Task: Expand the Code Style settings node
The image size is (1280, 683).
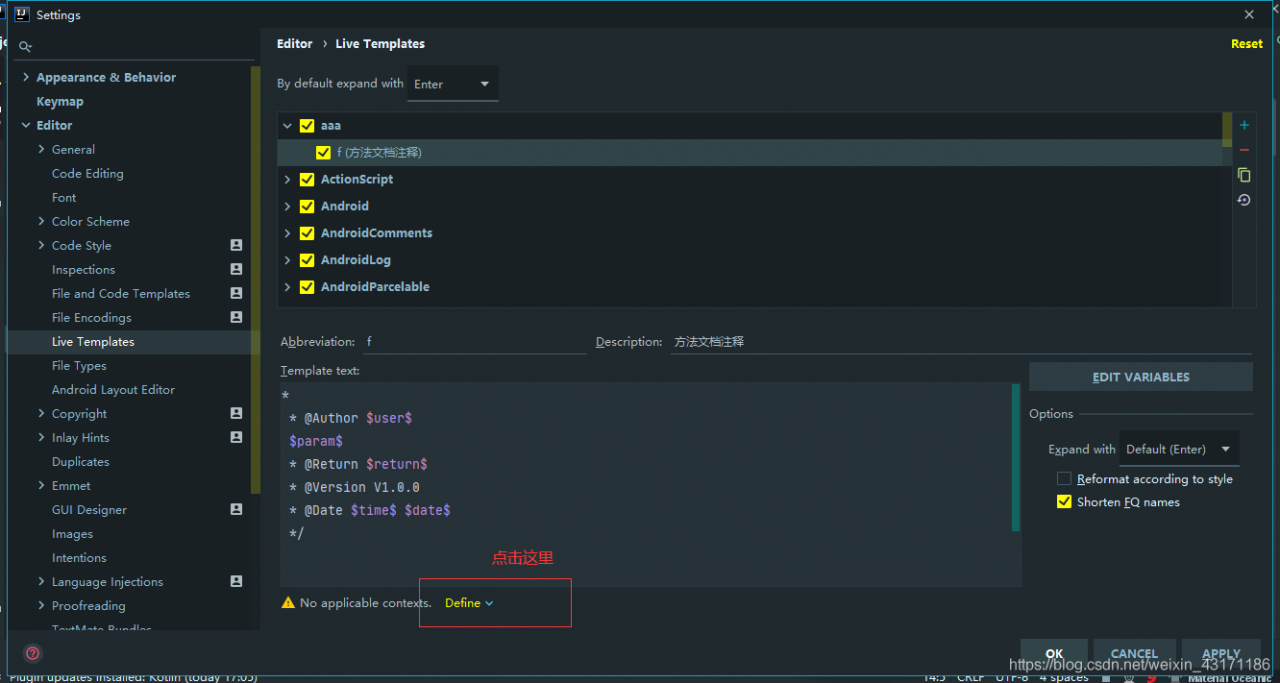Action: coord(41,245)
